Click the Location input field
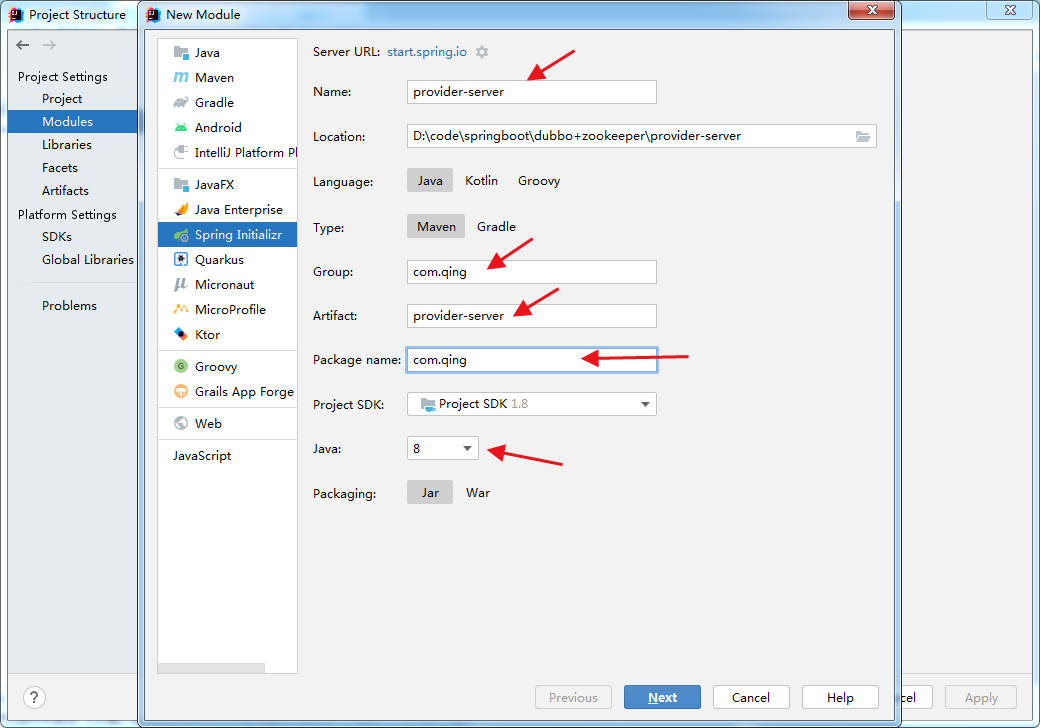This screenshot has width=1040, height=728. [641, 136]
